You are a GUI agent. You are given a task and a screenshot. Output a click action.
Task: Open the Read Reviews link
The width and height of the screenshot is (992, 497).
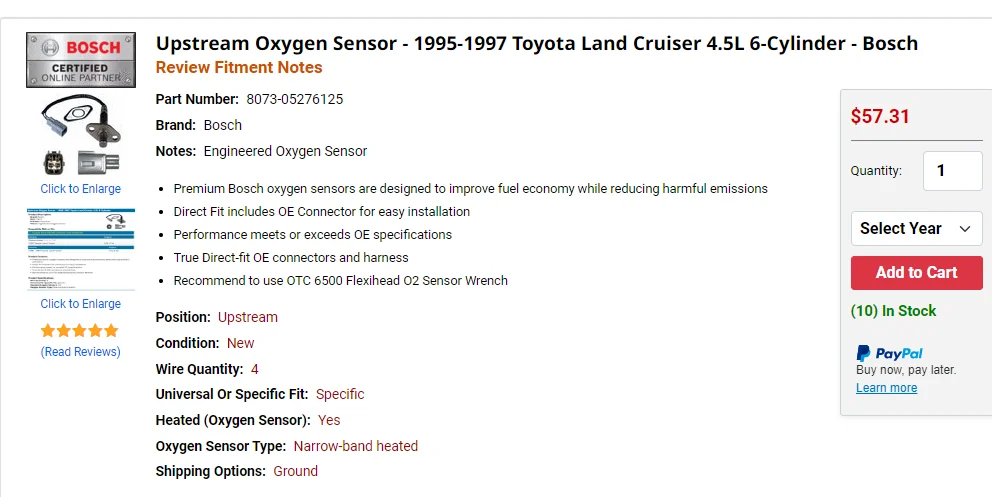80,352
